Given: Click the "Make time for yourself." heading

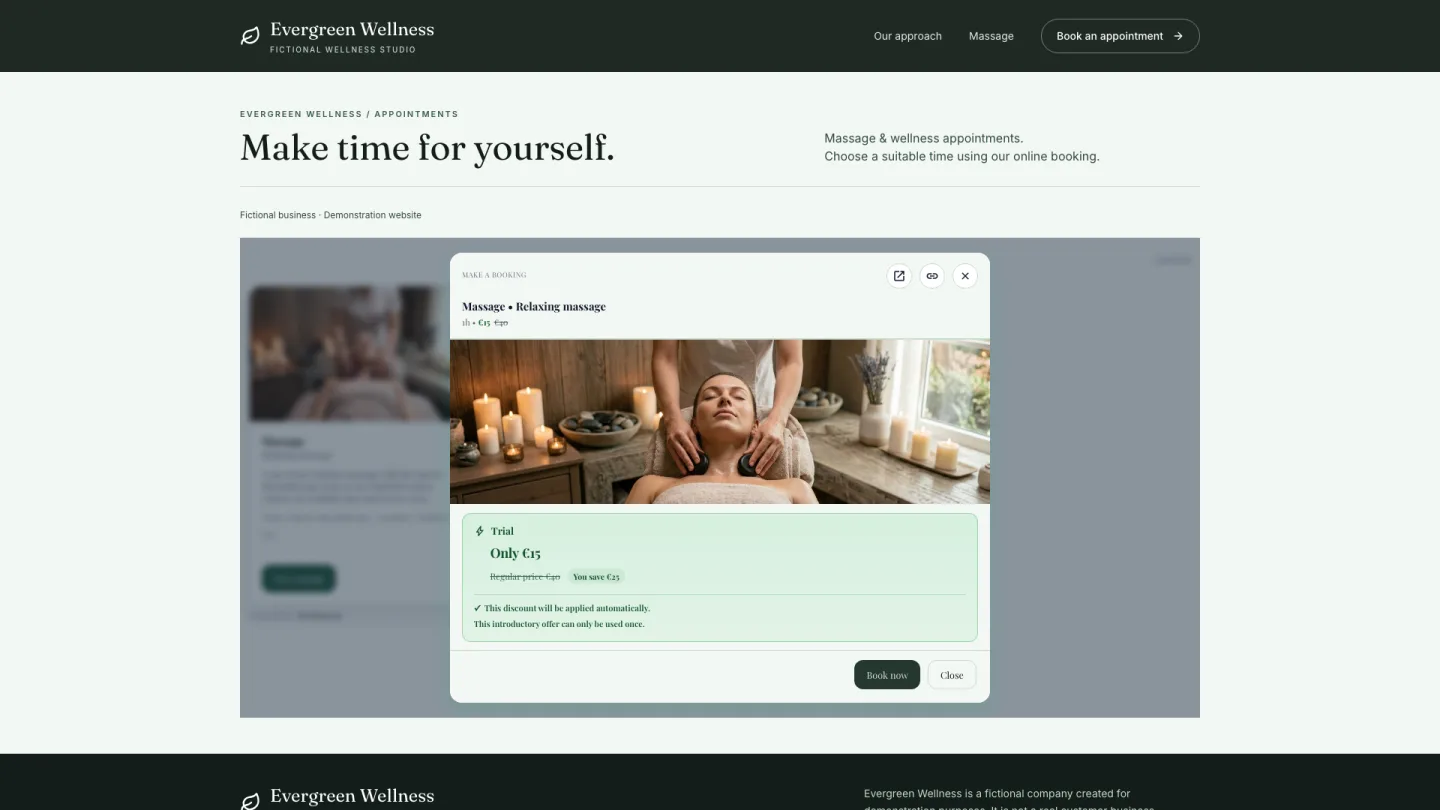Looking at the screenshot, I should (427, 148).
